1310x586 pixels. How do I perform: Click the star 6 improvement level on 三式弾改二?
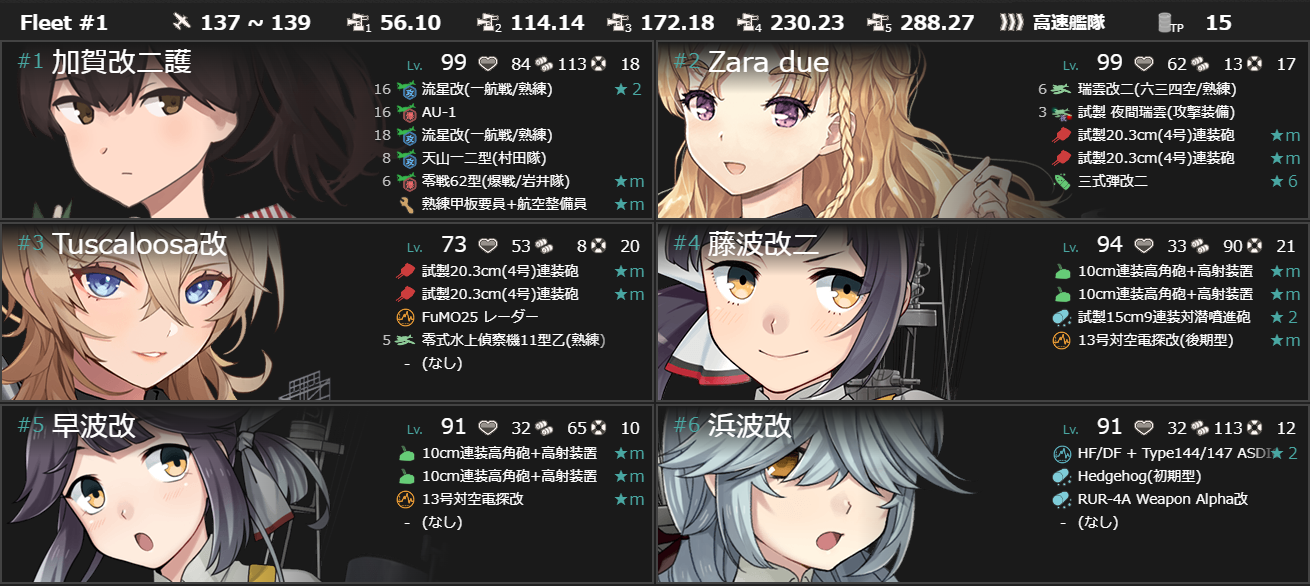(1284, 181)
